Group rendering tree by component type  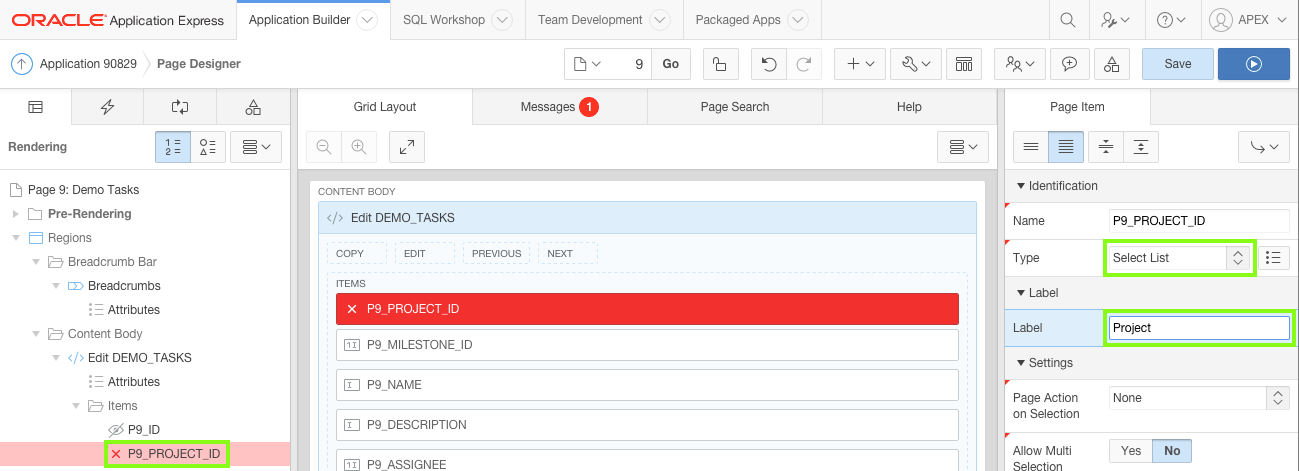[x=208, y=146]
